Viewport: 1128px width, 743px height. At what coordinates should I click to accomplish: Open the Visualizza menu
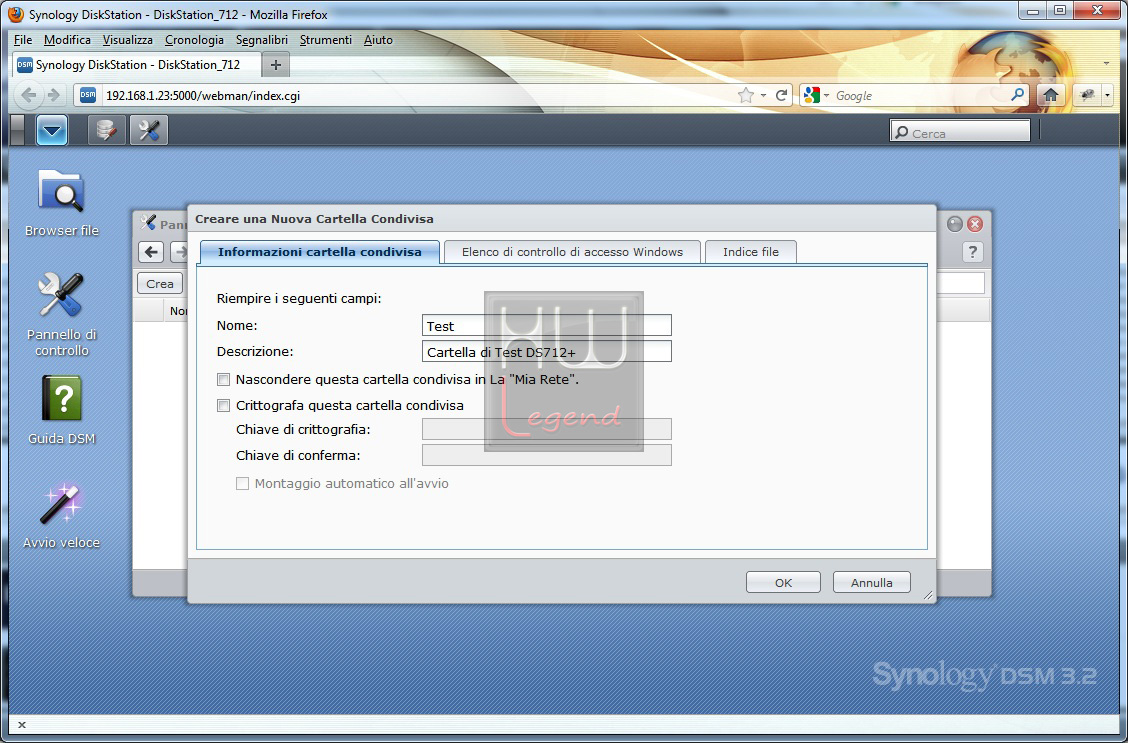click(127, 40)
